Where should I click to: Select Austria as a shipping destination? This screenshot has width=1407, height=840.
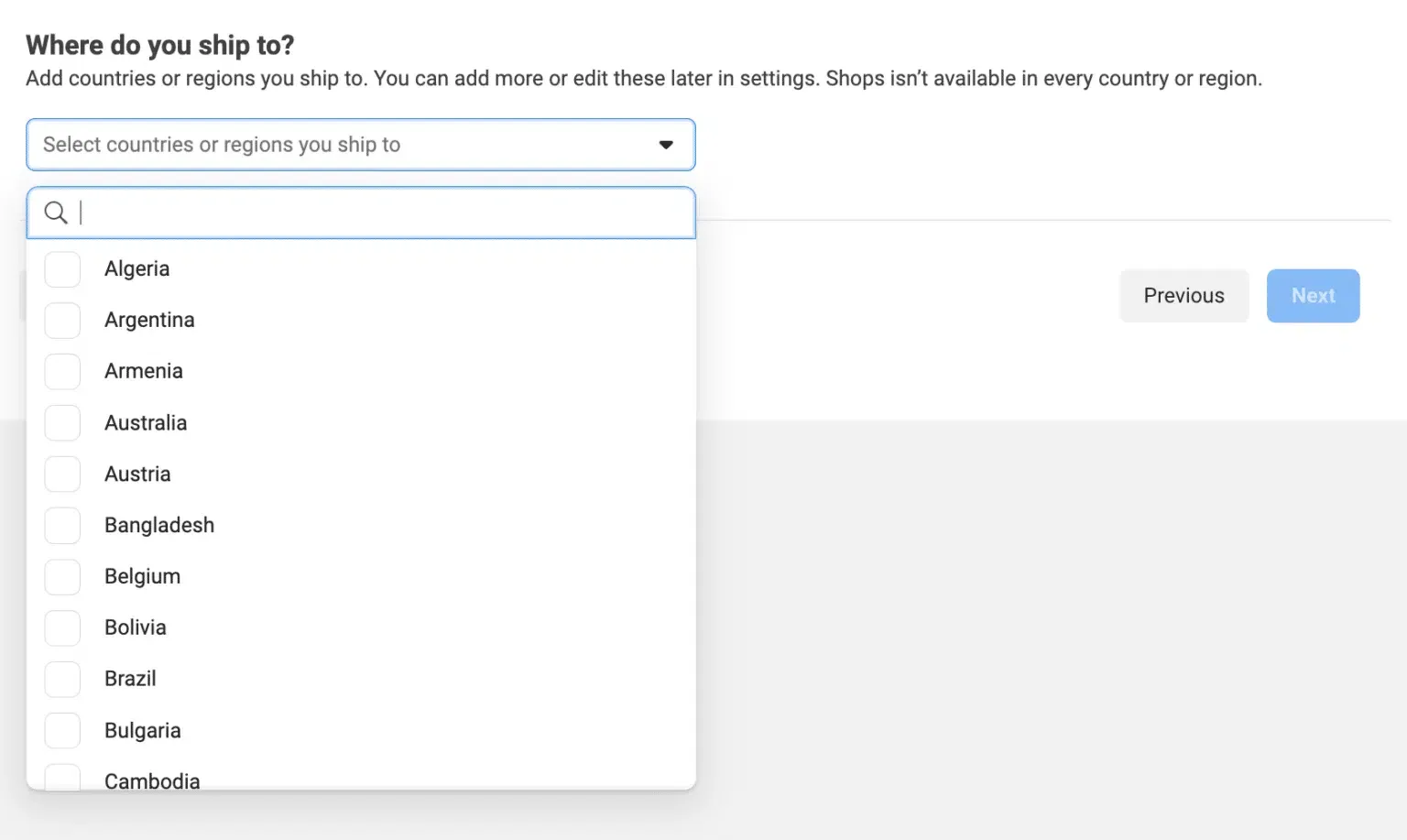click(61, 474)
